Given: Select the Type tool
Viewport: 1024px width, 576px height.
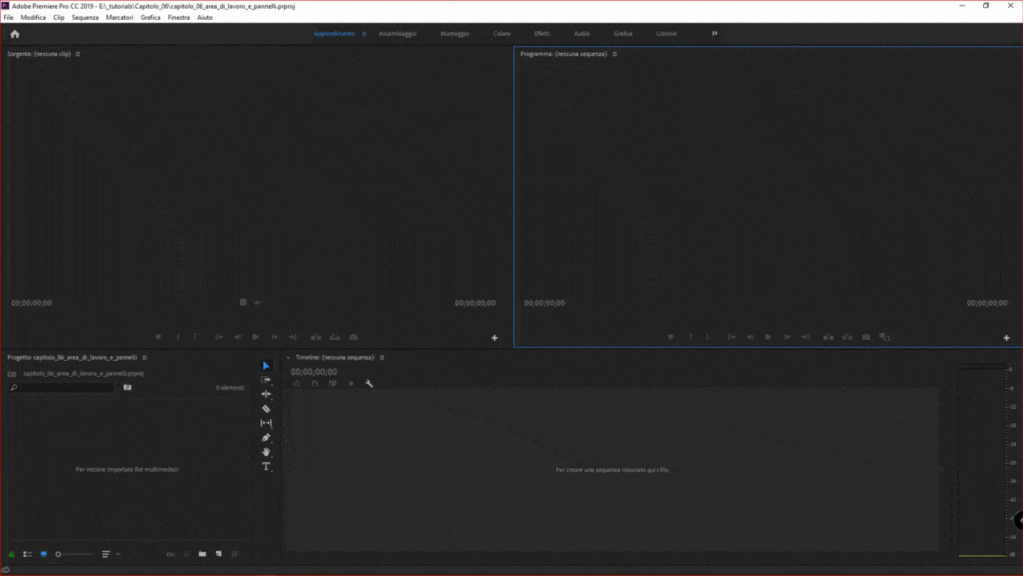Looking at the screenshot, I should click(266, 467).
